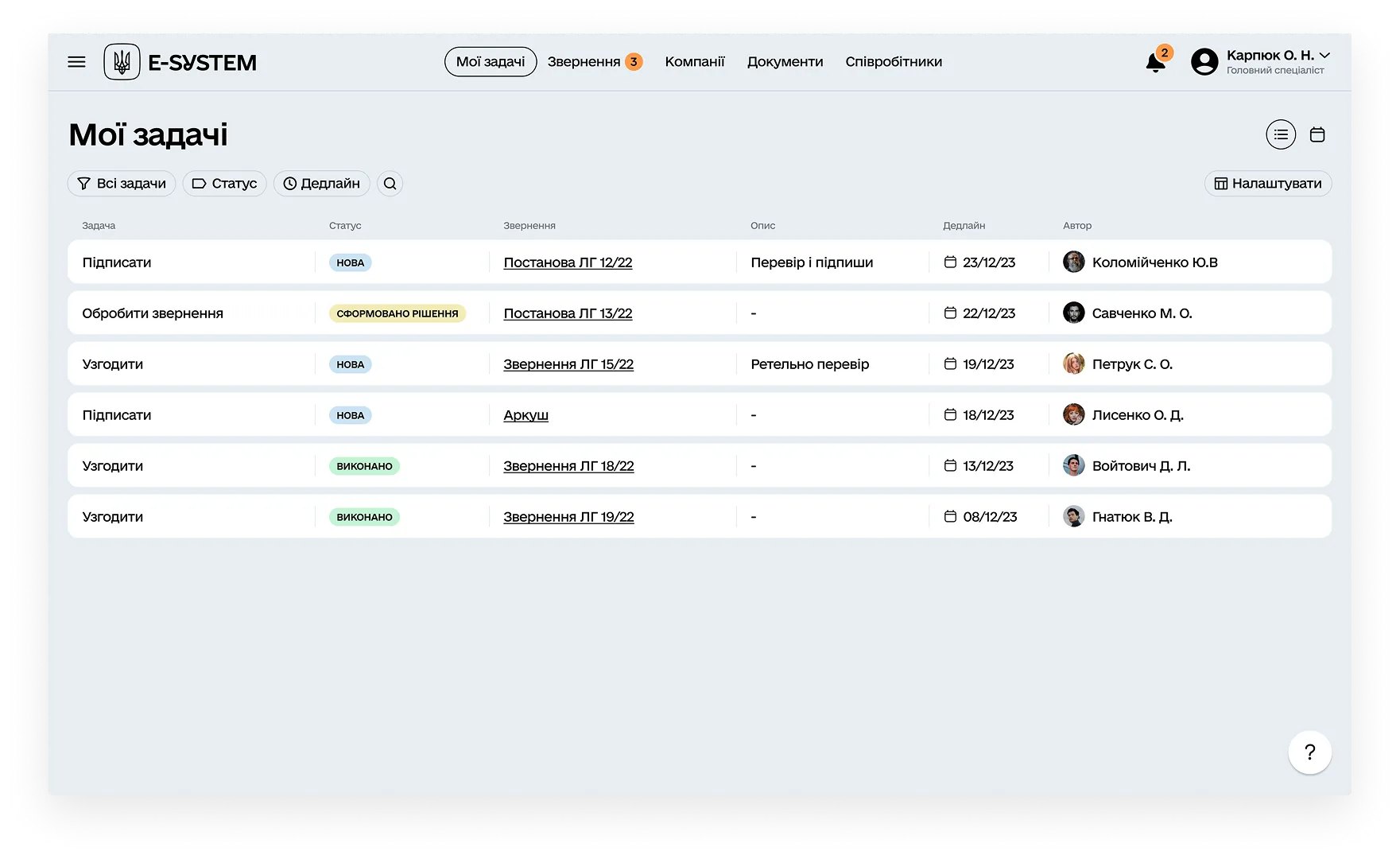Screen dimensions: 1400x859
Task: Go to the Звернення tab
Action: [584, 62]
